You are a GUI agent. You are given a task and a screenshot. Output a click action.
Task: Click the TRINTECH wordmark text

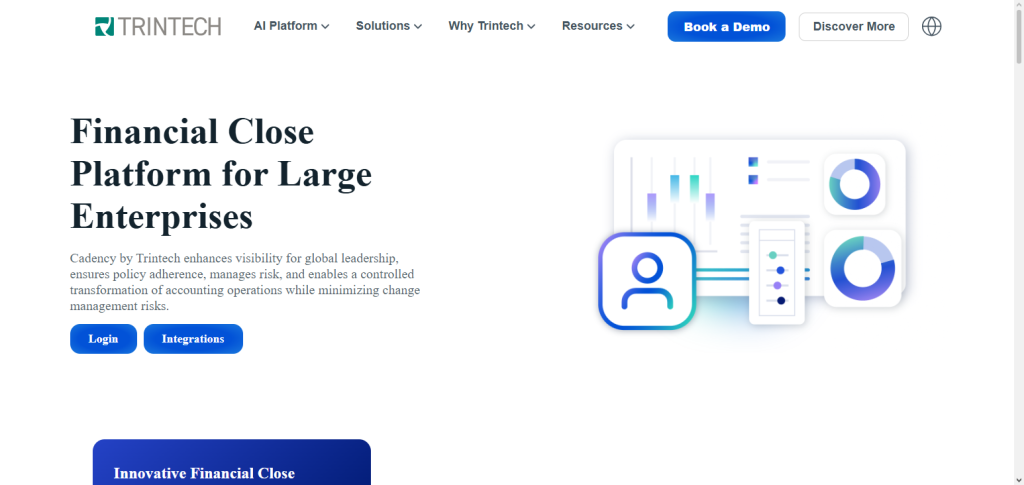170,26
